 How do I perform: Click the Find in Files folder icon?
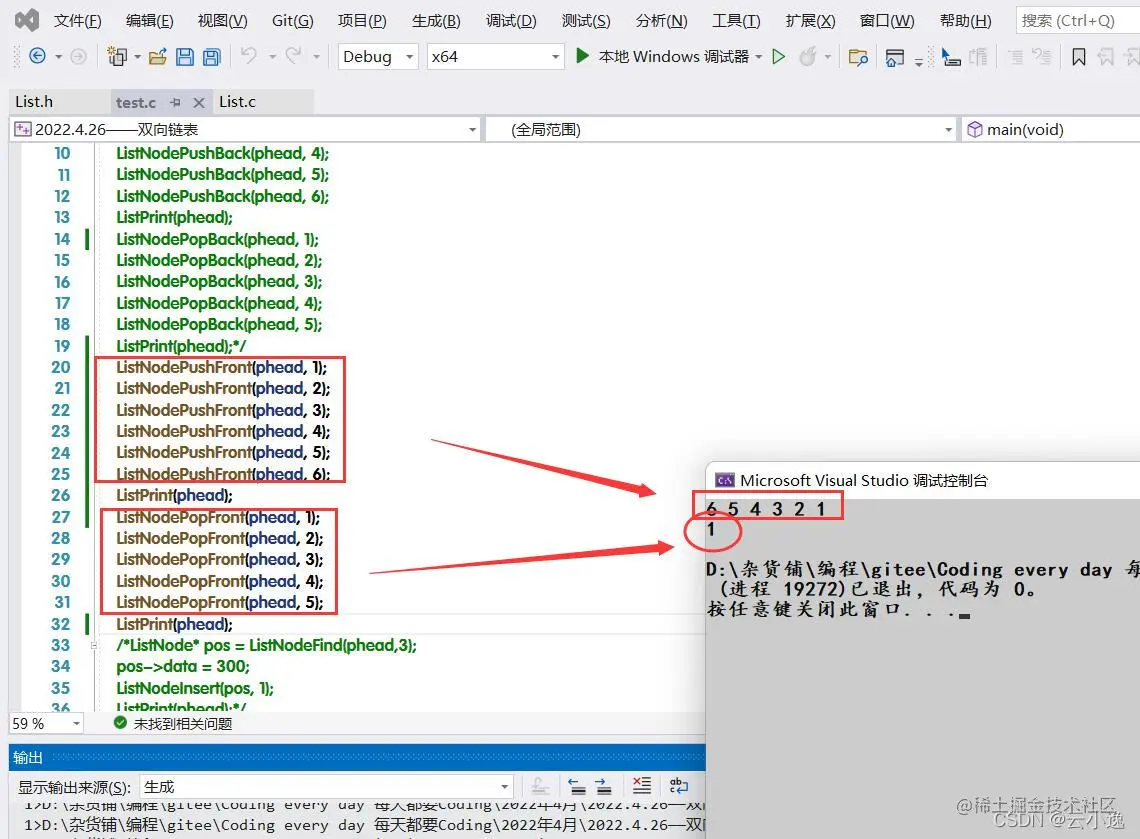[x=858, y=57]
